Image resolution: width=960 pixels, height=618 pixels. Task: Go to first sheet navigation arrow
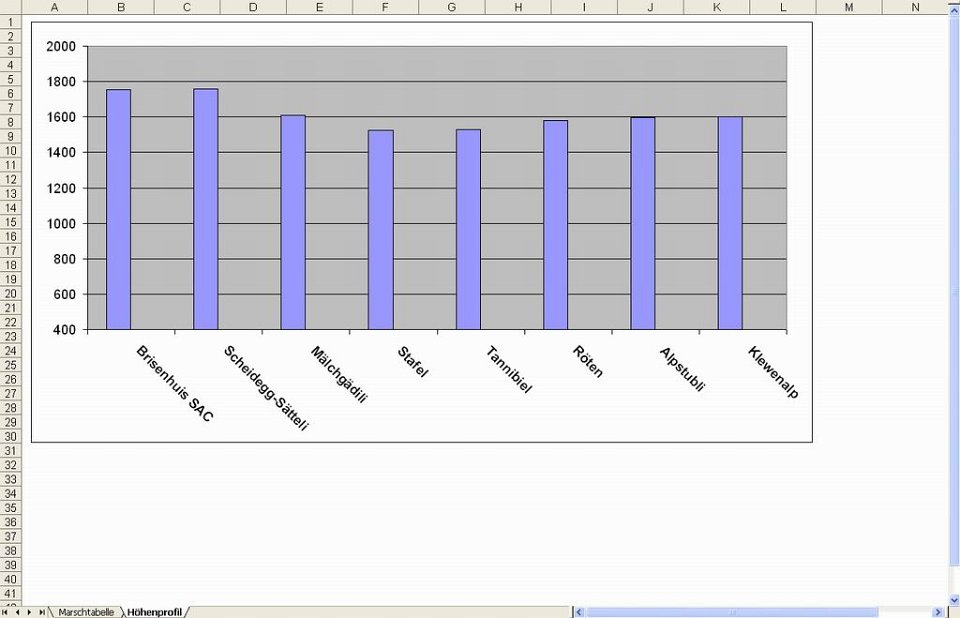tap(6, 612)
